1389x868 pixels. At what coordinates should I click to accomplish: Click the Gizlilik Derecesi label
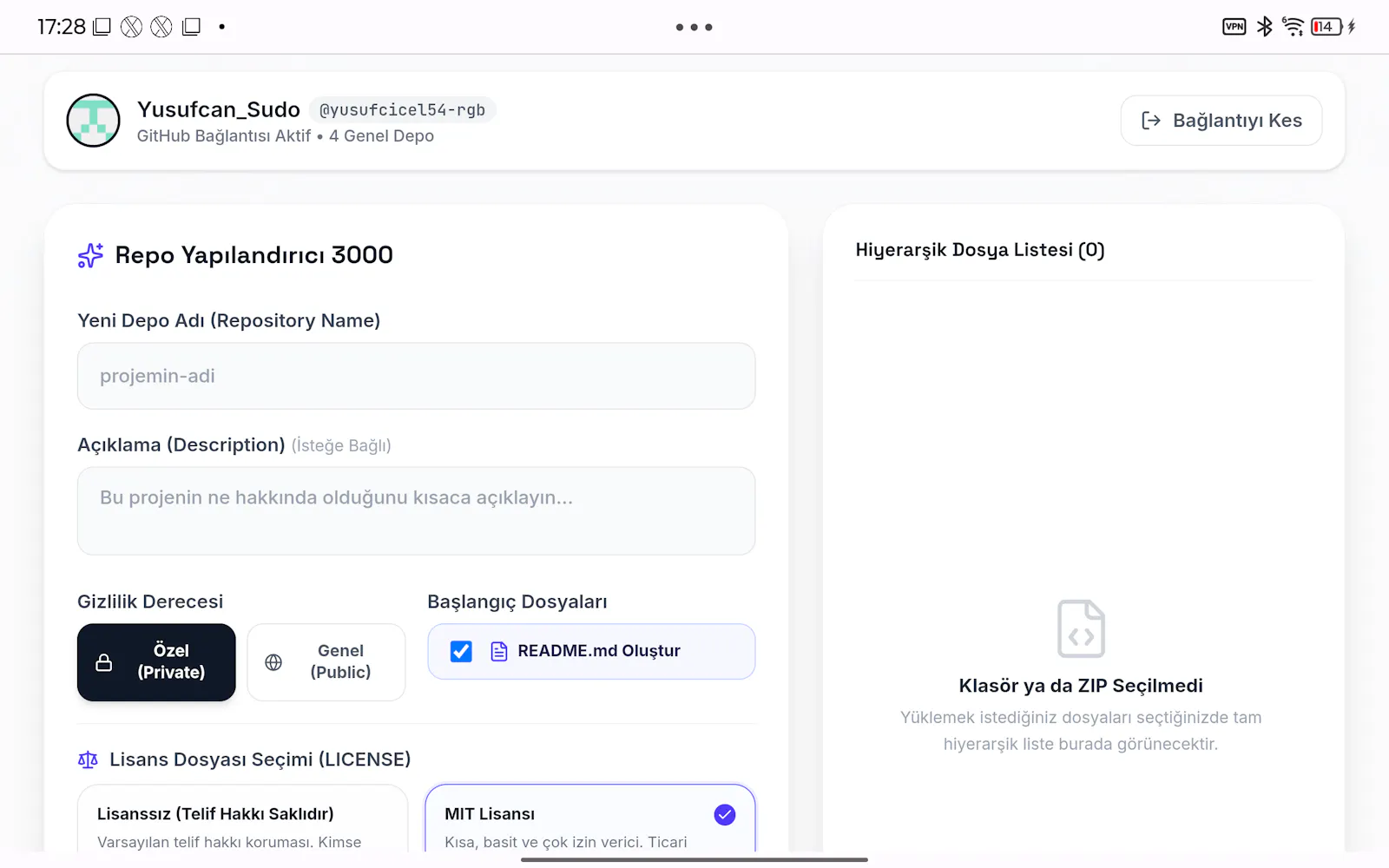point(150,602)
